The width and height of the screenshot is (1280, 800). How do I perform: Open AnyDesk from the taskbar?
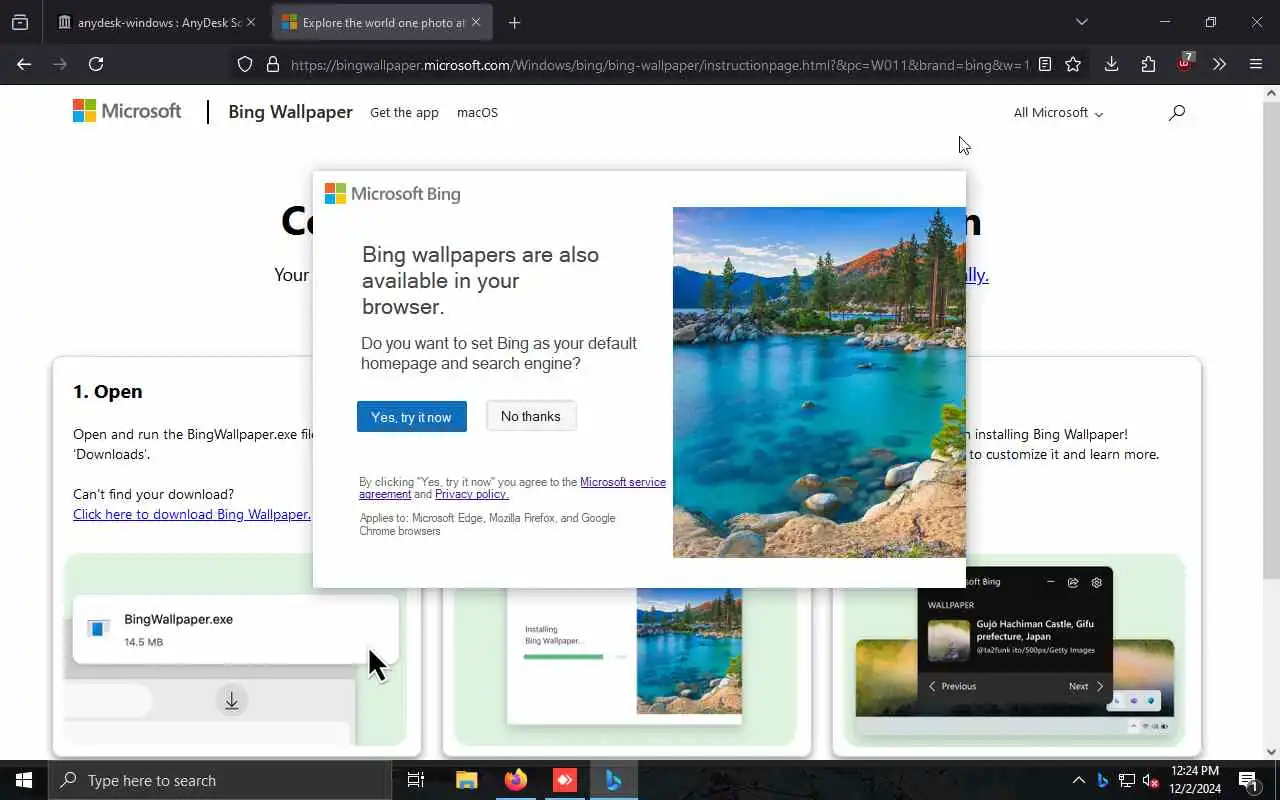[565, 780]
